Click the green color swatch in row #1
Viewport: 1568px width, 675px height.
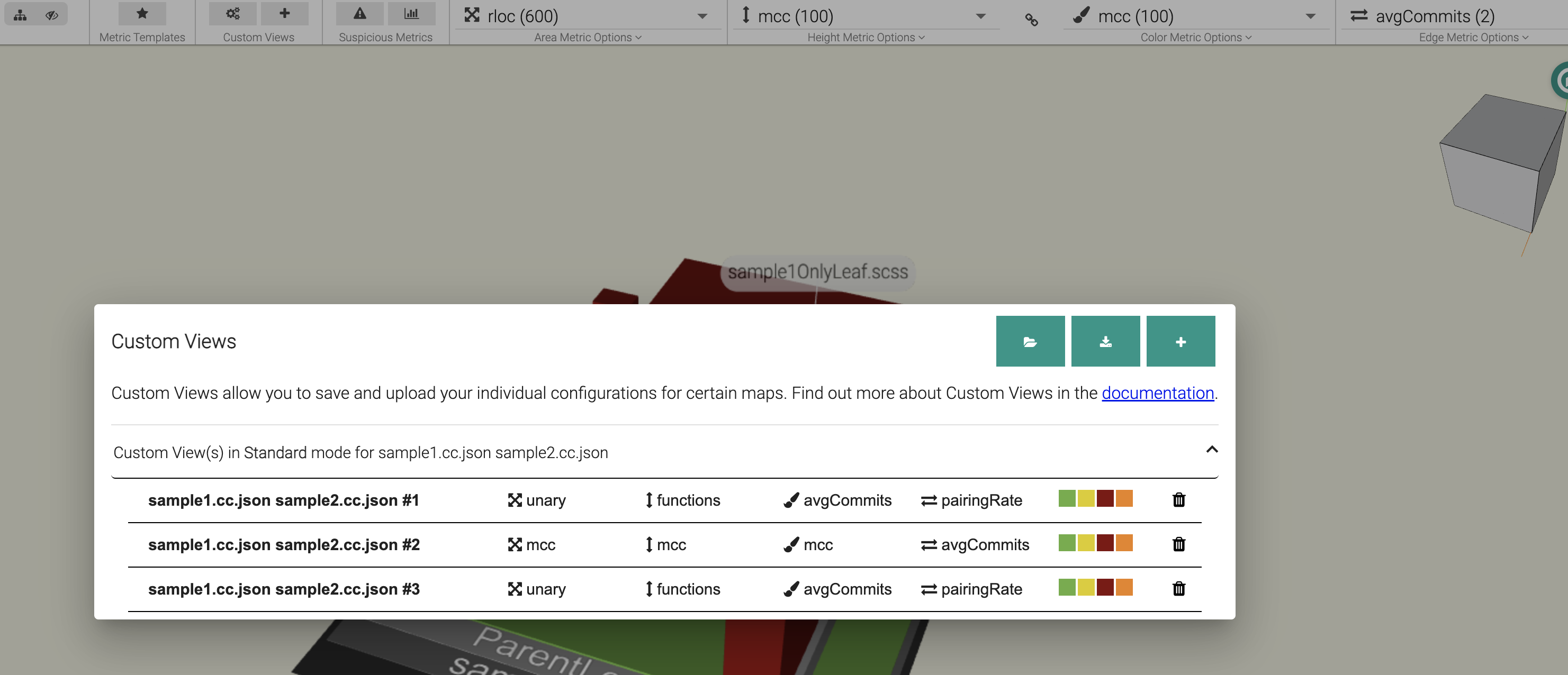point(1067,499)
